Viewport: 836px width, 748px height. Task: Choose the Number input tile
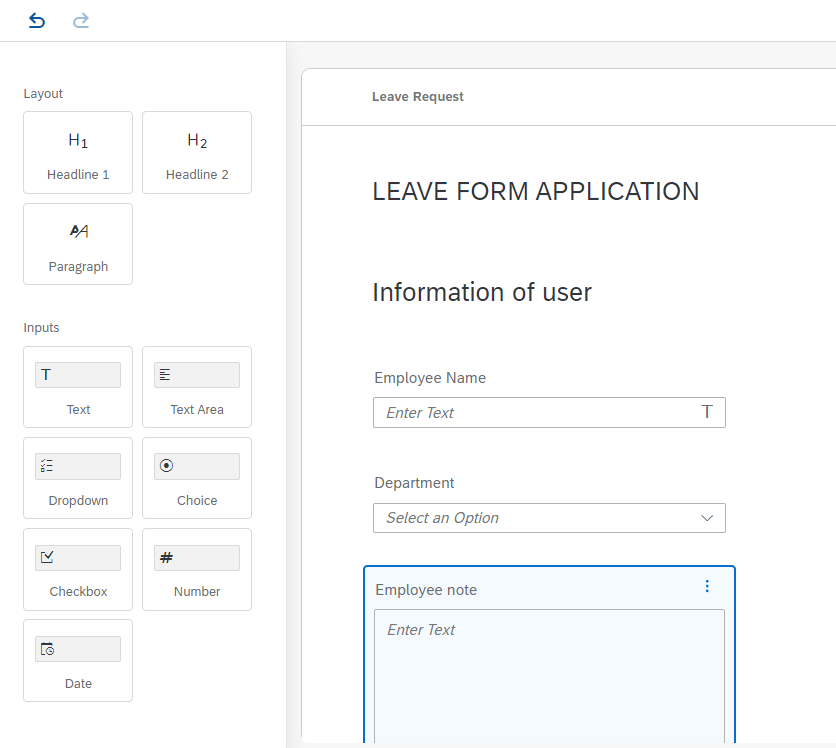pos(197,569)
